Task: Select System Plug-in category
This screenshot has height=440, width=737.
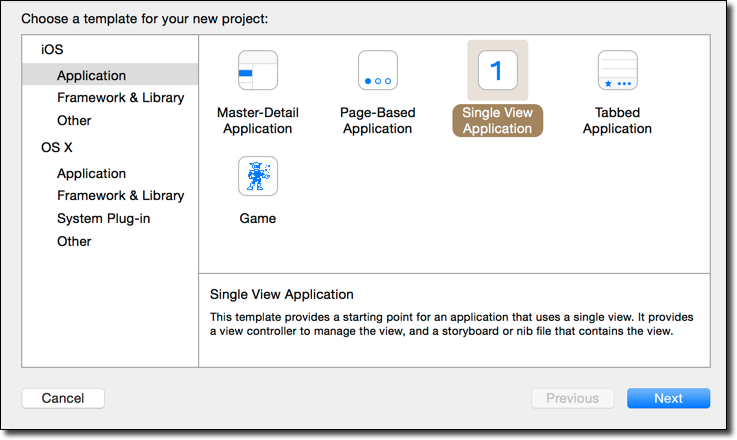Action: click(x=103, y=219)
